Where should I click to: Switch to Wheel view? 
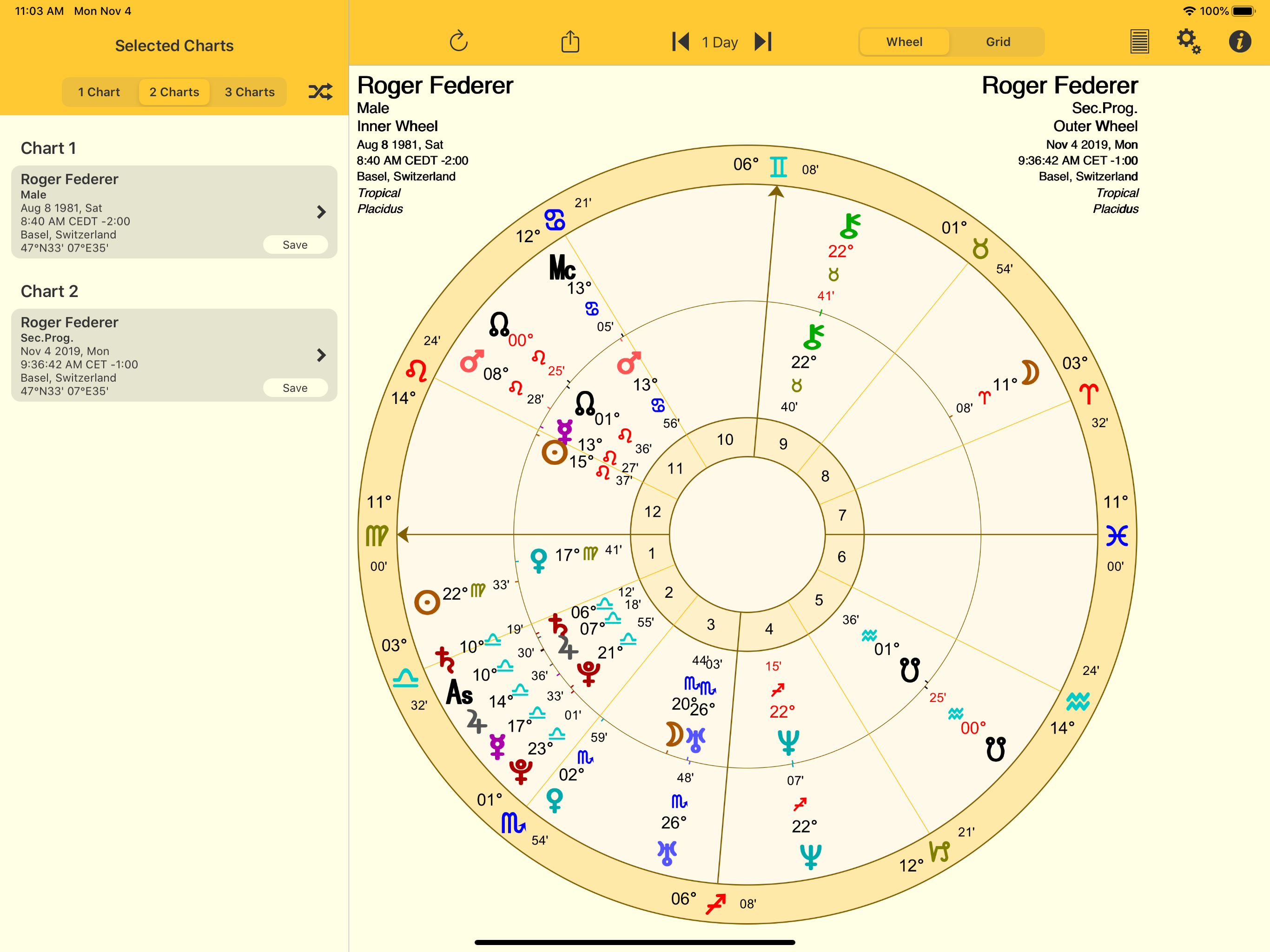pyautogui.click(x=904, y=42)
